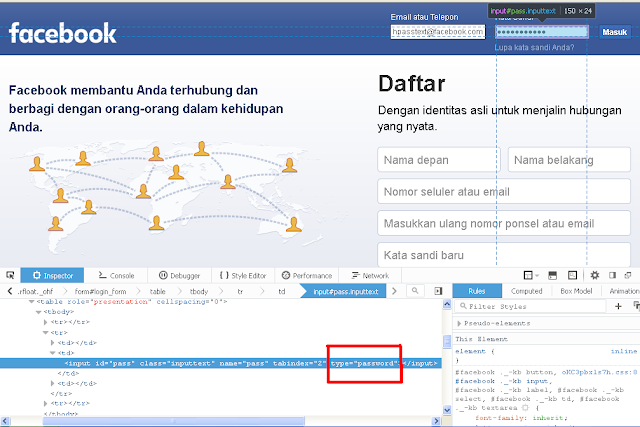Expand the first td node

click(52, 343)
